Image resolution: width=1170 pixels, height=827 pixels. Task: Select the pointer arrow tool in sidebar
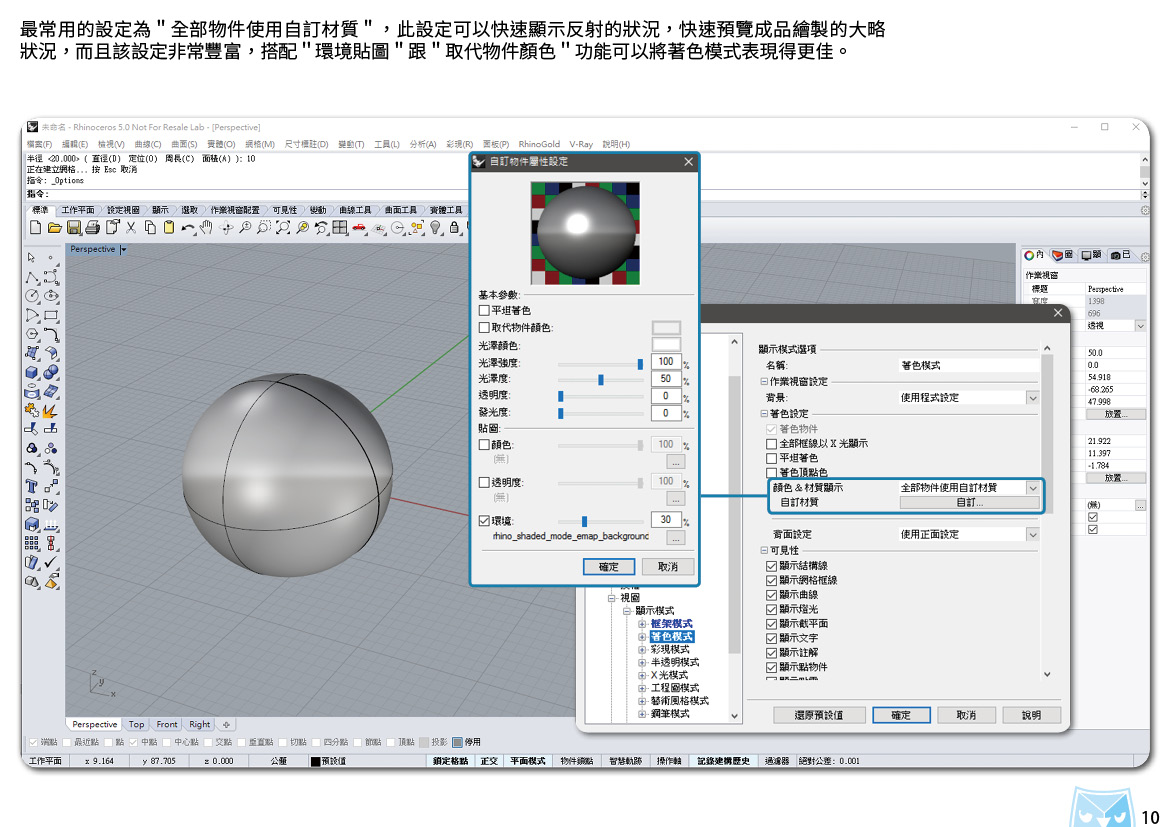click(31, 258)
